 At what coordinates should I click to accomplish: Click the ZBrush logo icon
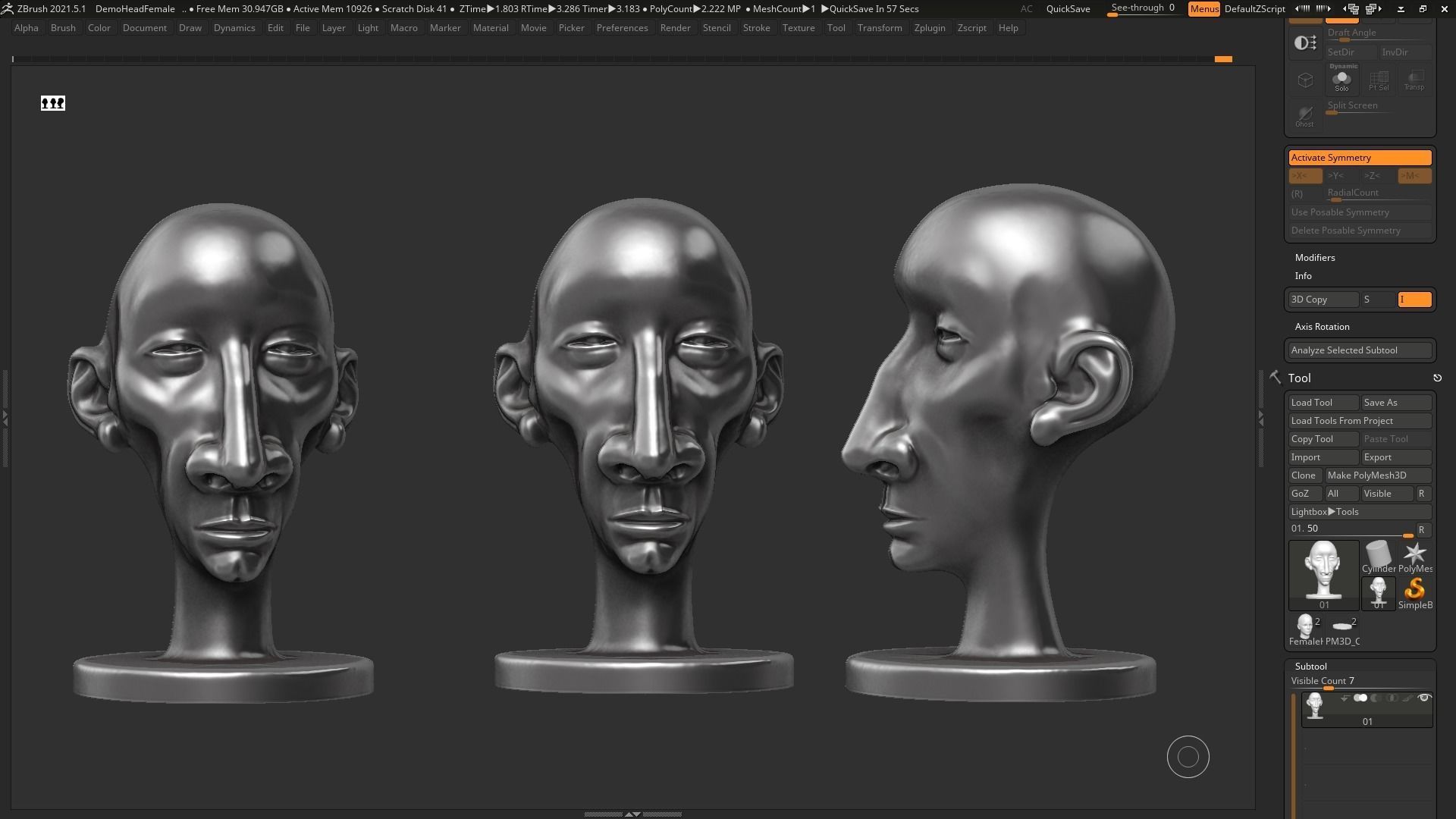point(7,8)
